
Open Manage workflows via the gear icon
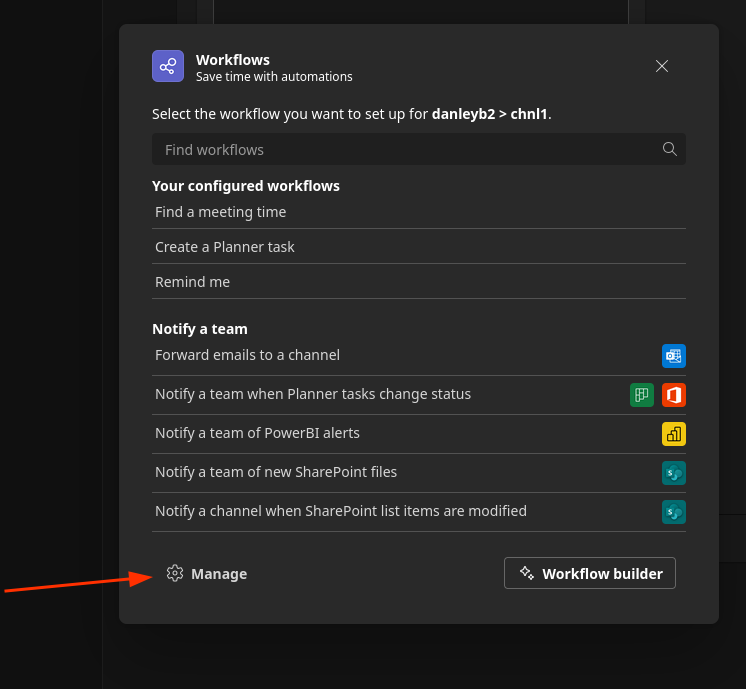point(176,573)
